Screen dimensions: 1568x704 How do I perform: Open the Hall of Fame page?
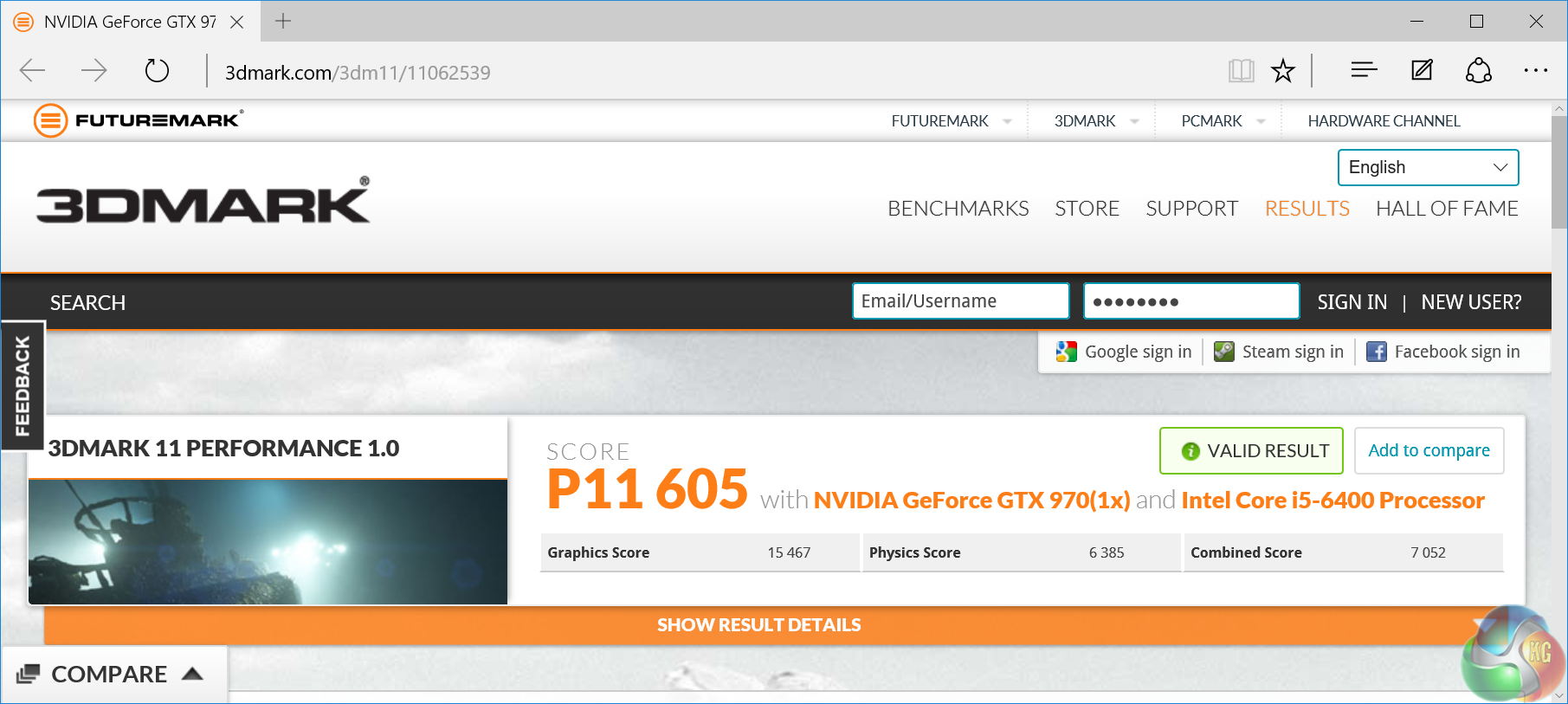[1447, 209]
